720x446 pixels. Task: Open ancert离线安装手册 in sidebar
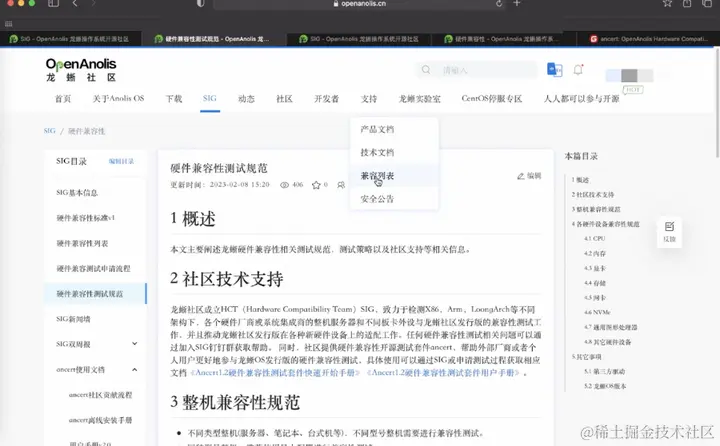[100, 420]
